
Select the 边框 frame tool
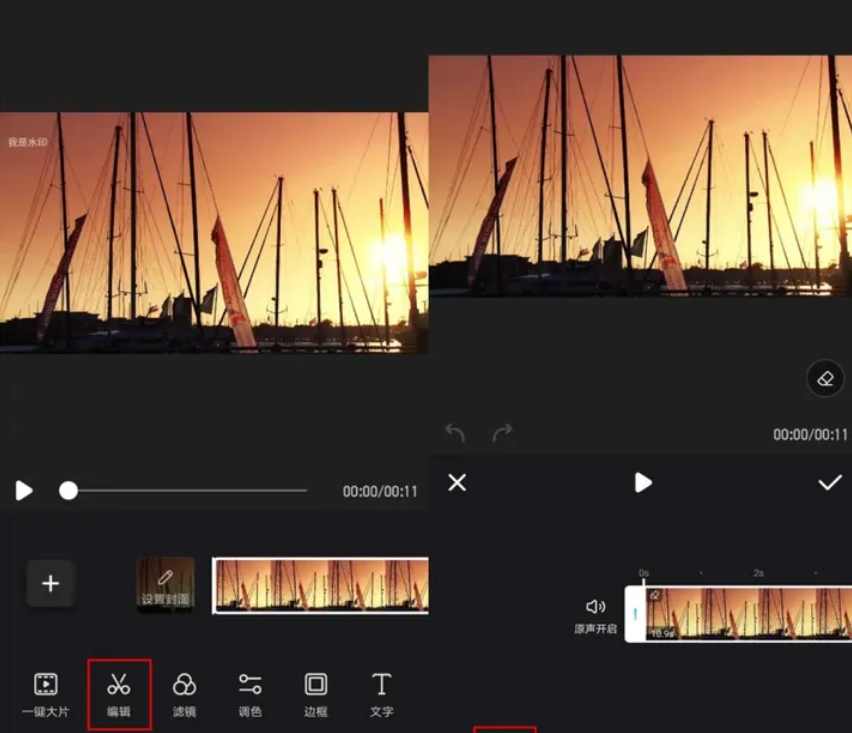(x=316, y=694)
